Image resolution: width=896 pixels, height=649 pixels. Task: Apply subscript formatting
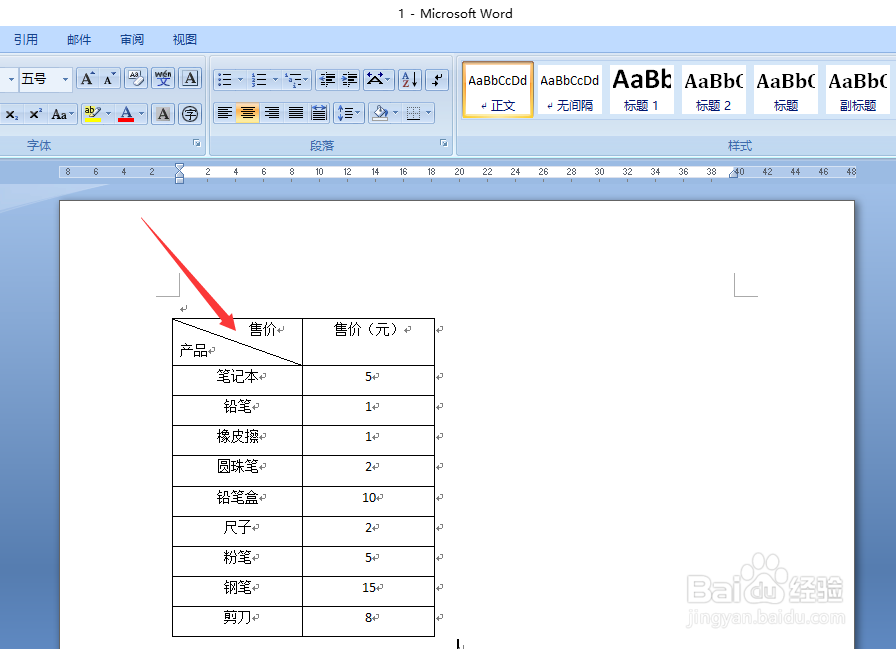13,113
